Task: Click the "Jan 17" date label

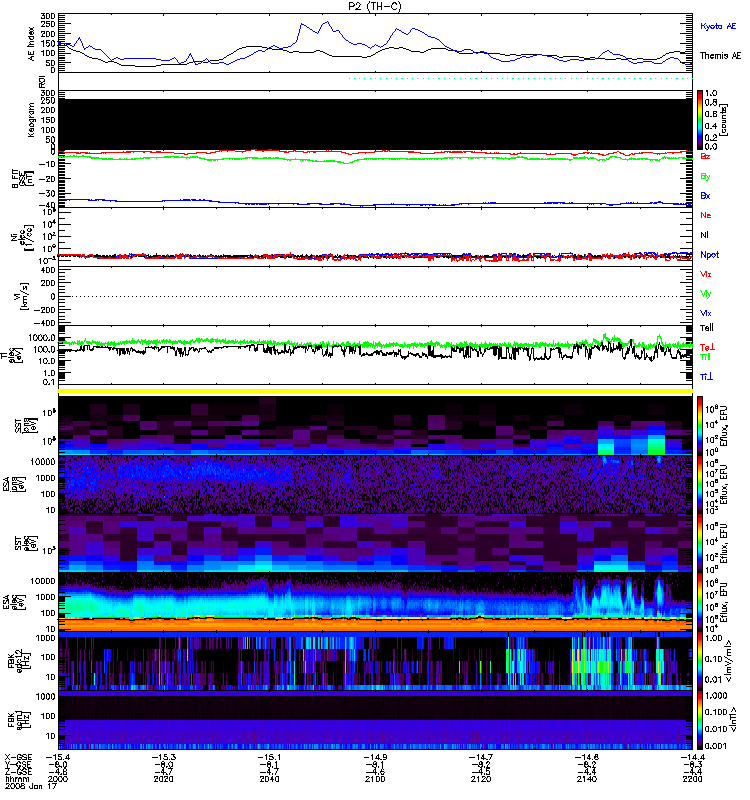Action: pos(44,786)
